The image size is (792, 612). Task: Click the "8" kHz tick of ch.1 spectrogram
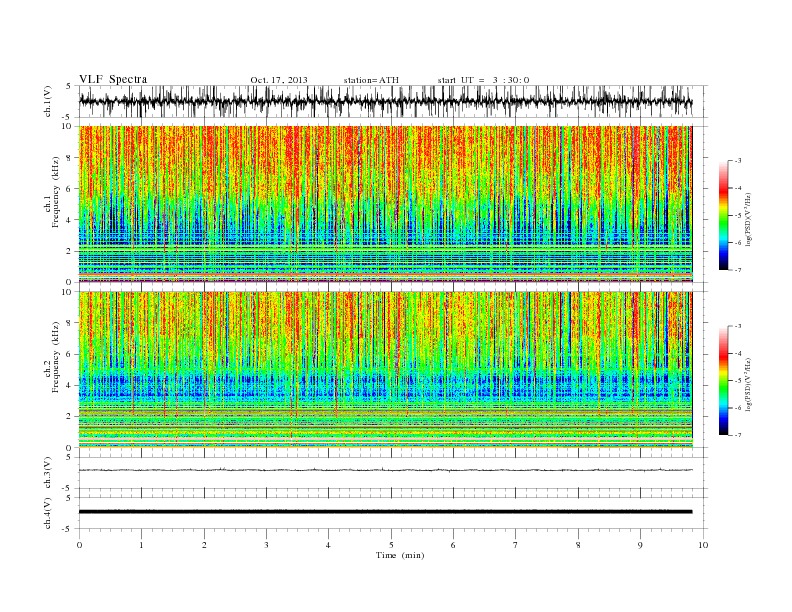pos(69,158)
